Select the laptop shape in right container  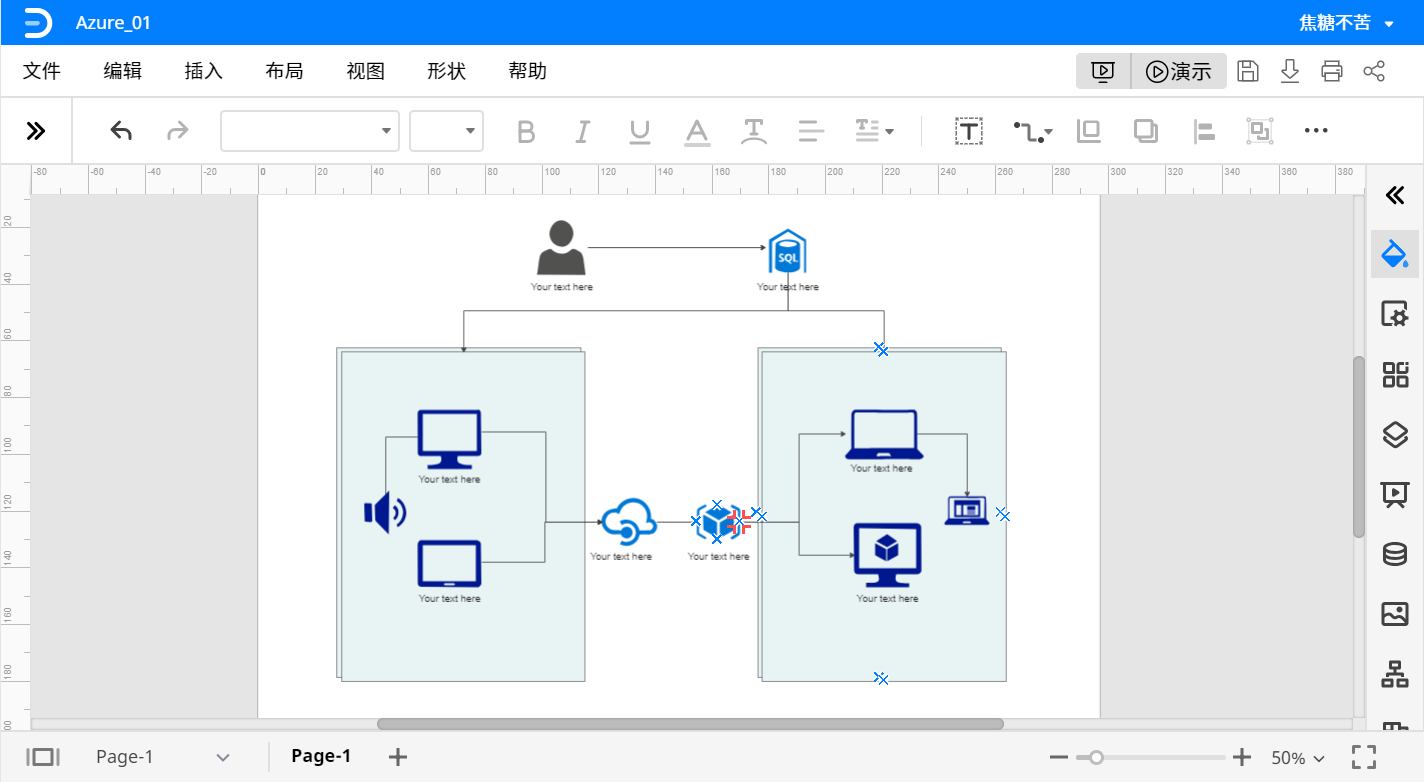pyautogui.click(x=883, y=434)
